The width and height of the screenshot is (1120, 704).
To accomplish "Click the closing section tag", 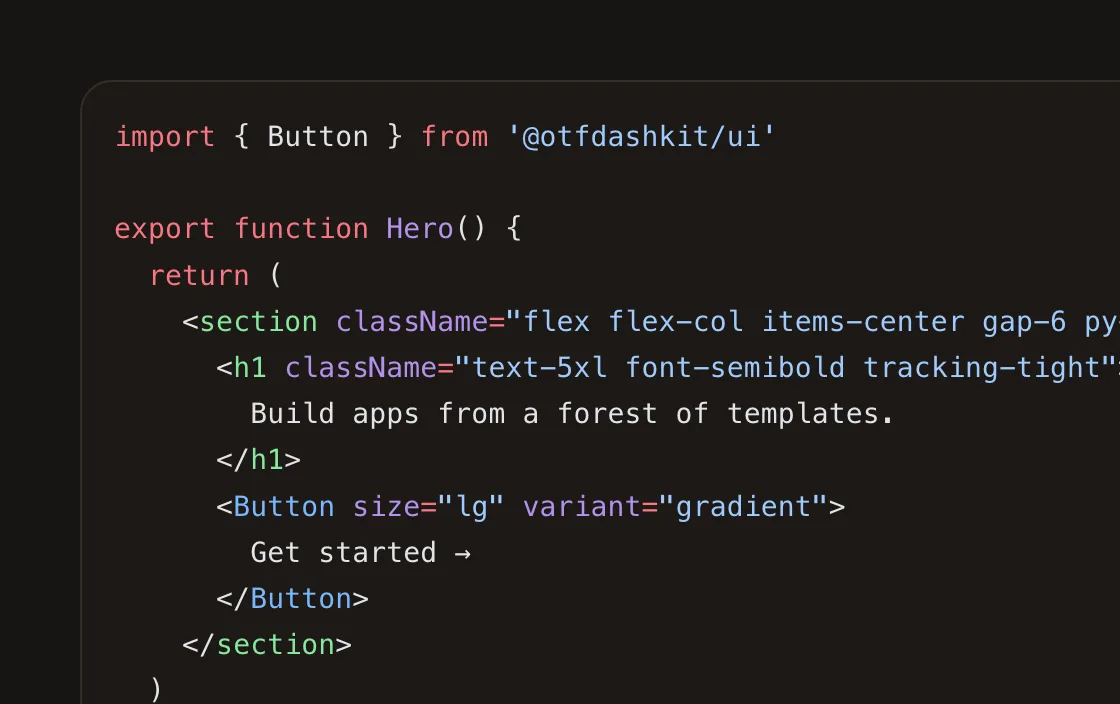I will 267,645.
